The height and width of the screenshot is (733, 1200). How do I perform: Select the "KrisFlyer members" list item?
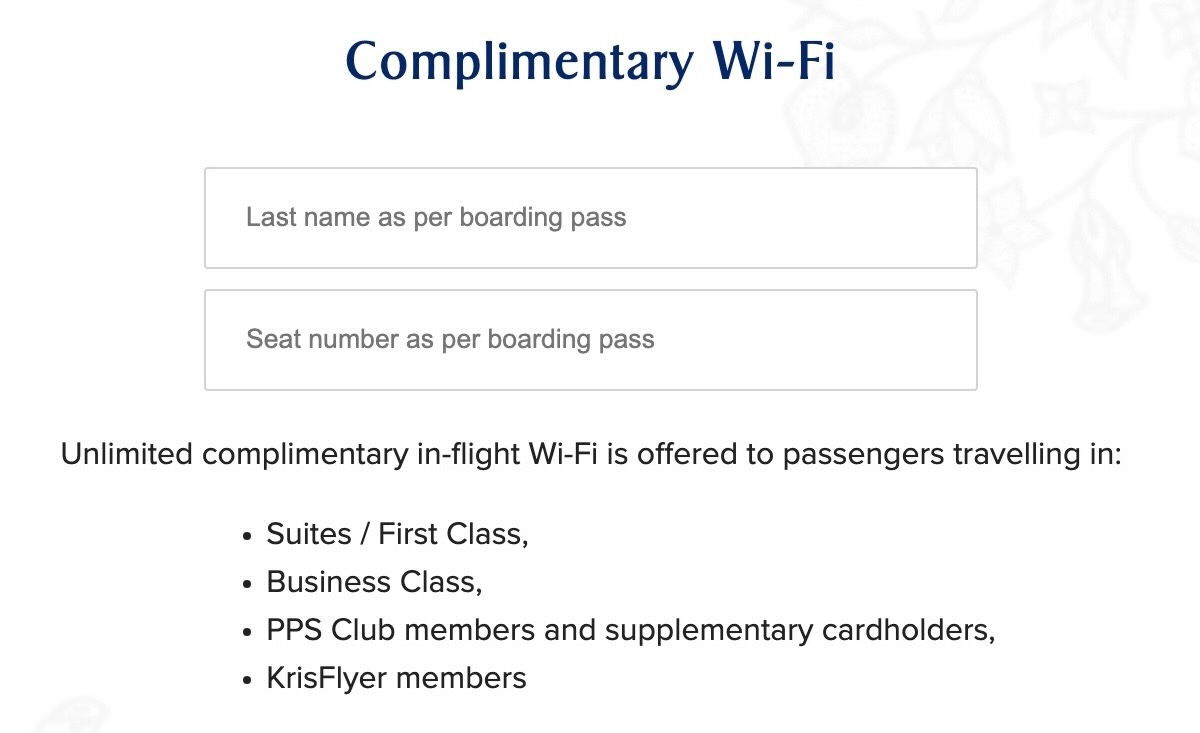point(396,679)
